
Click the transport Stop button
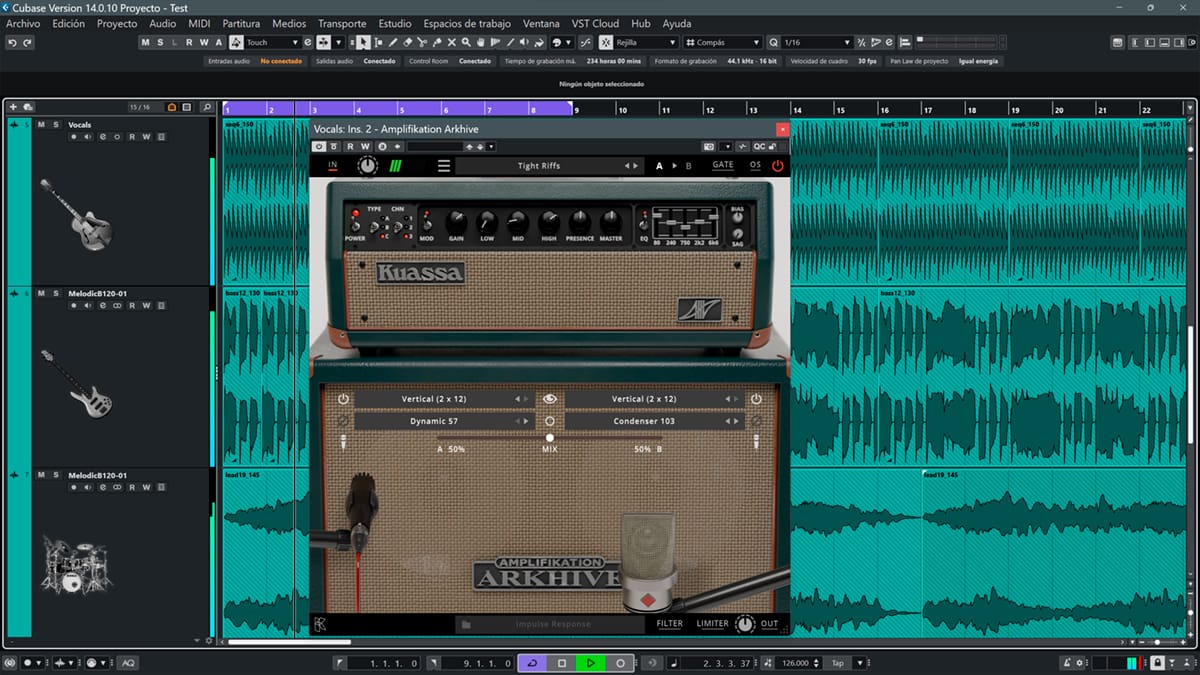562,663
